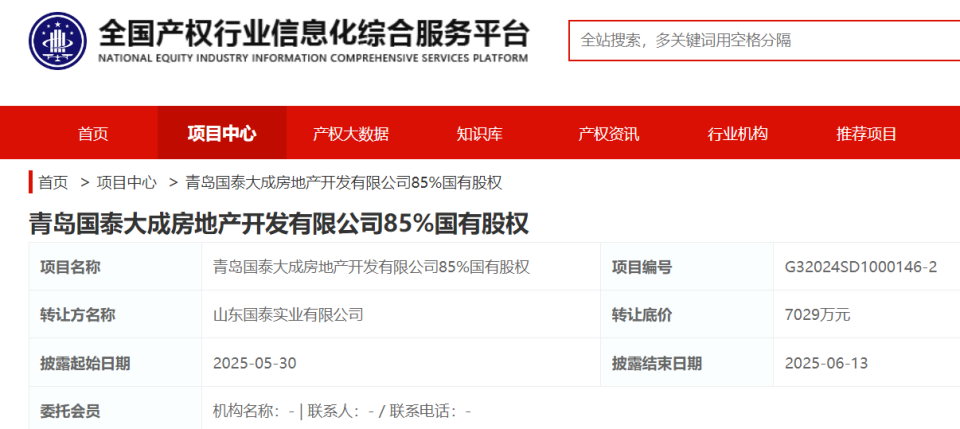Click the breadcrumb project title 青岛国泰大成房地产
The image size is (960, 429).
(x=343, y=182)
